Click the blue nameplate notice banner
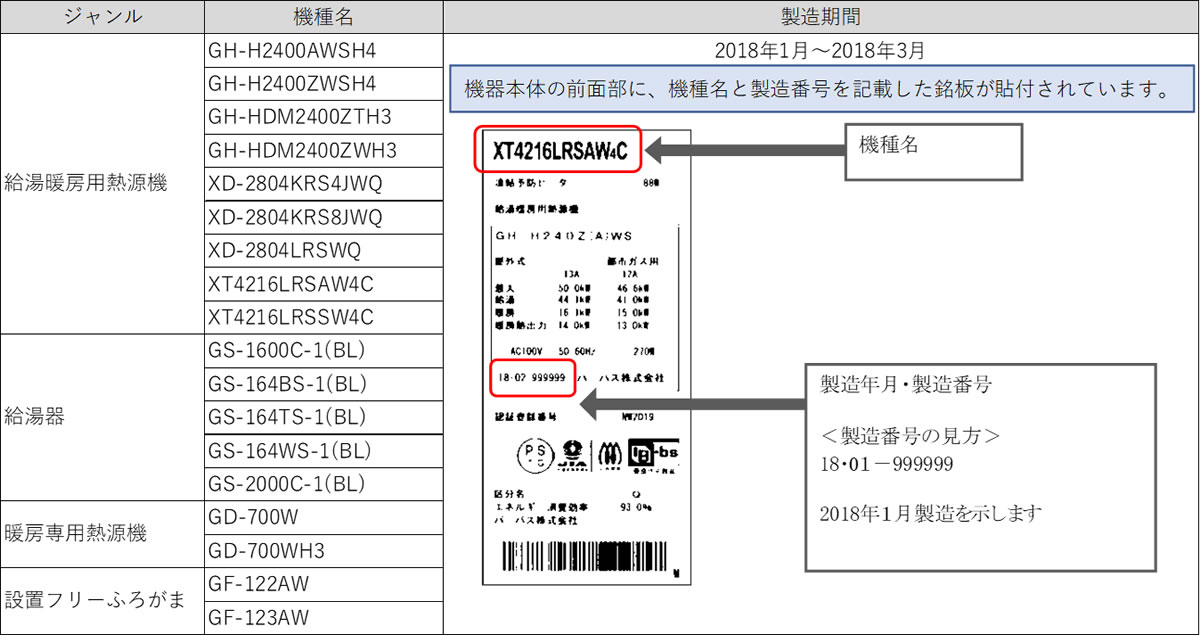The width and height of the screenshot is (1200, 635). 823,89
